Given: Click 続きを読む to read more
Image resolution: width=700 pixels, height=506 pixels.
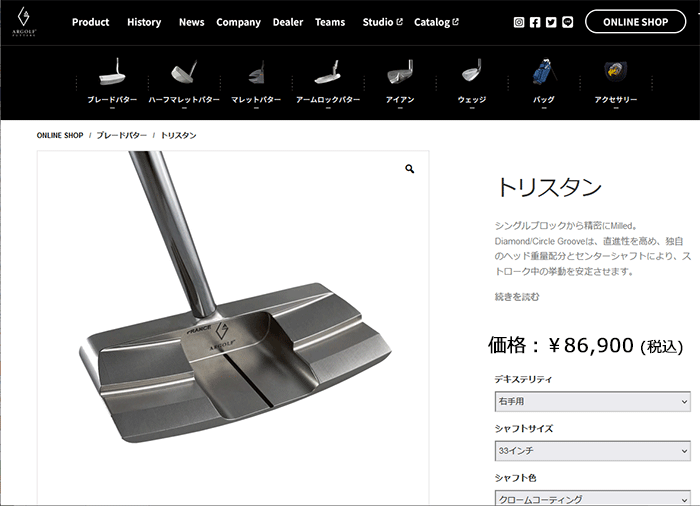Looking at the screenshot, I should (517, 297).
